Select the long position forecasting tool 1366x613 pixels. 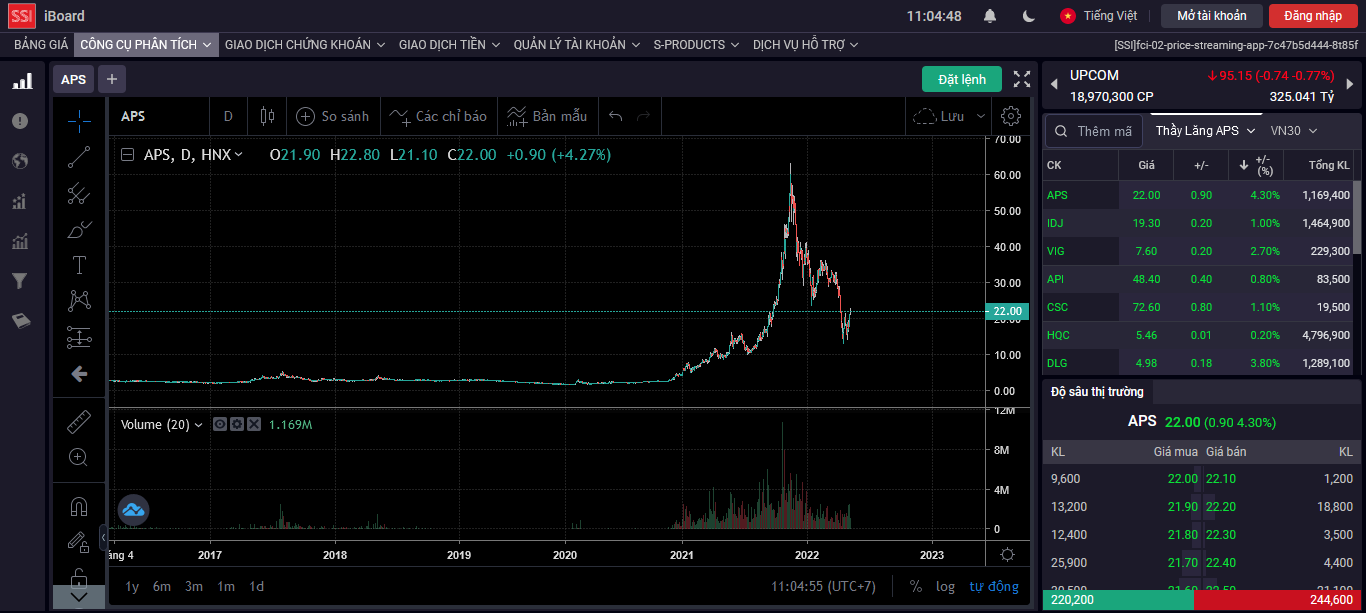tap(79, 338)
